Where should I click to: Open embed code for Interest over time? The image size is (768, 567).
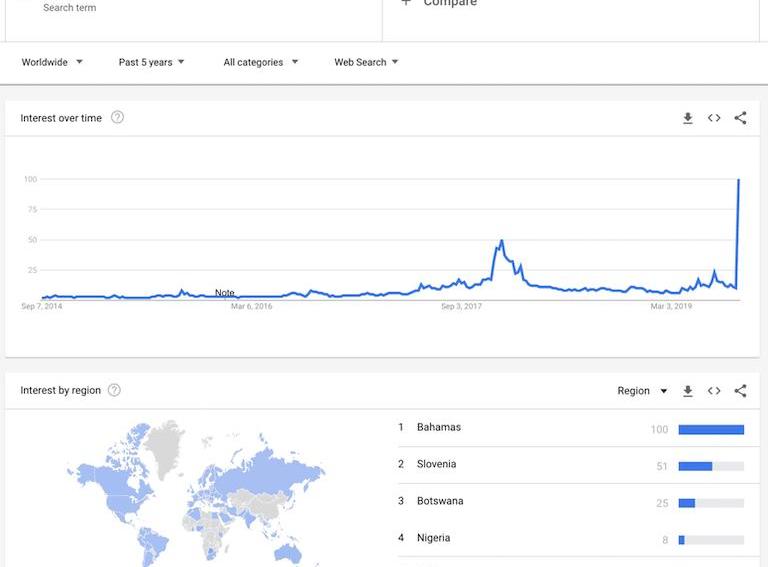[x=714, y=118]
